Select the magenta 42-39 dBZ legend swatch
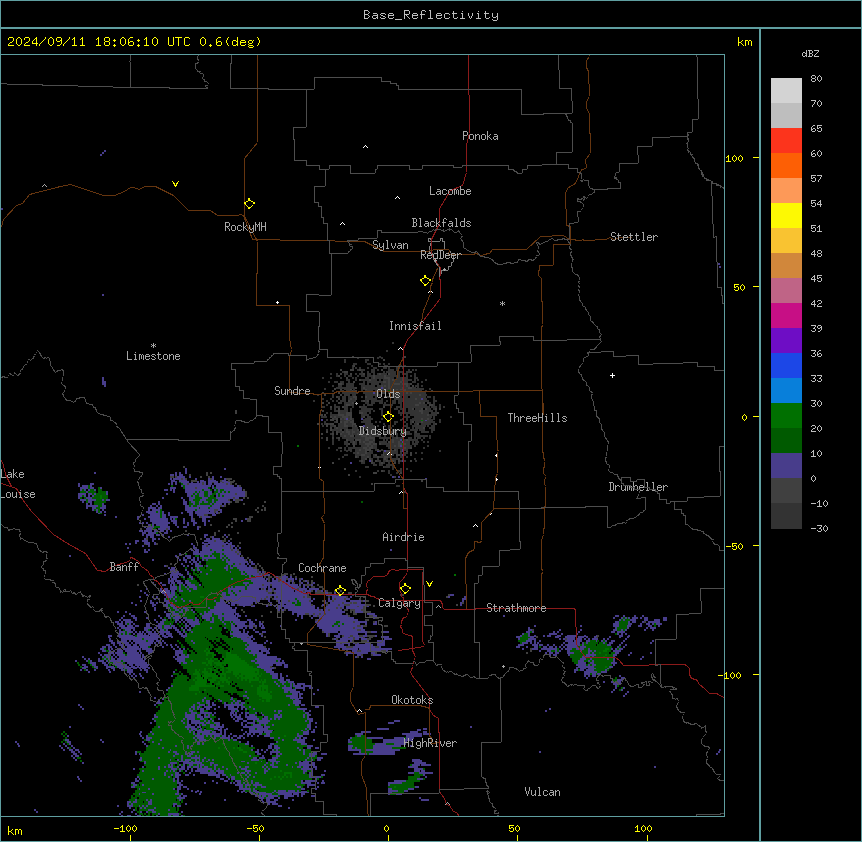 coord(786,315)
